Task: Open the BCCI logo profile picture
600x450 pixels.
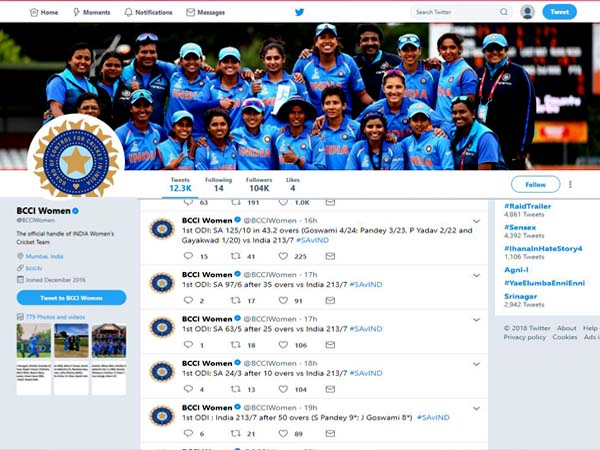Action: [76, 161]
